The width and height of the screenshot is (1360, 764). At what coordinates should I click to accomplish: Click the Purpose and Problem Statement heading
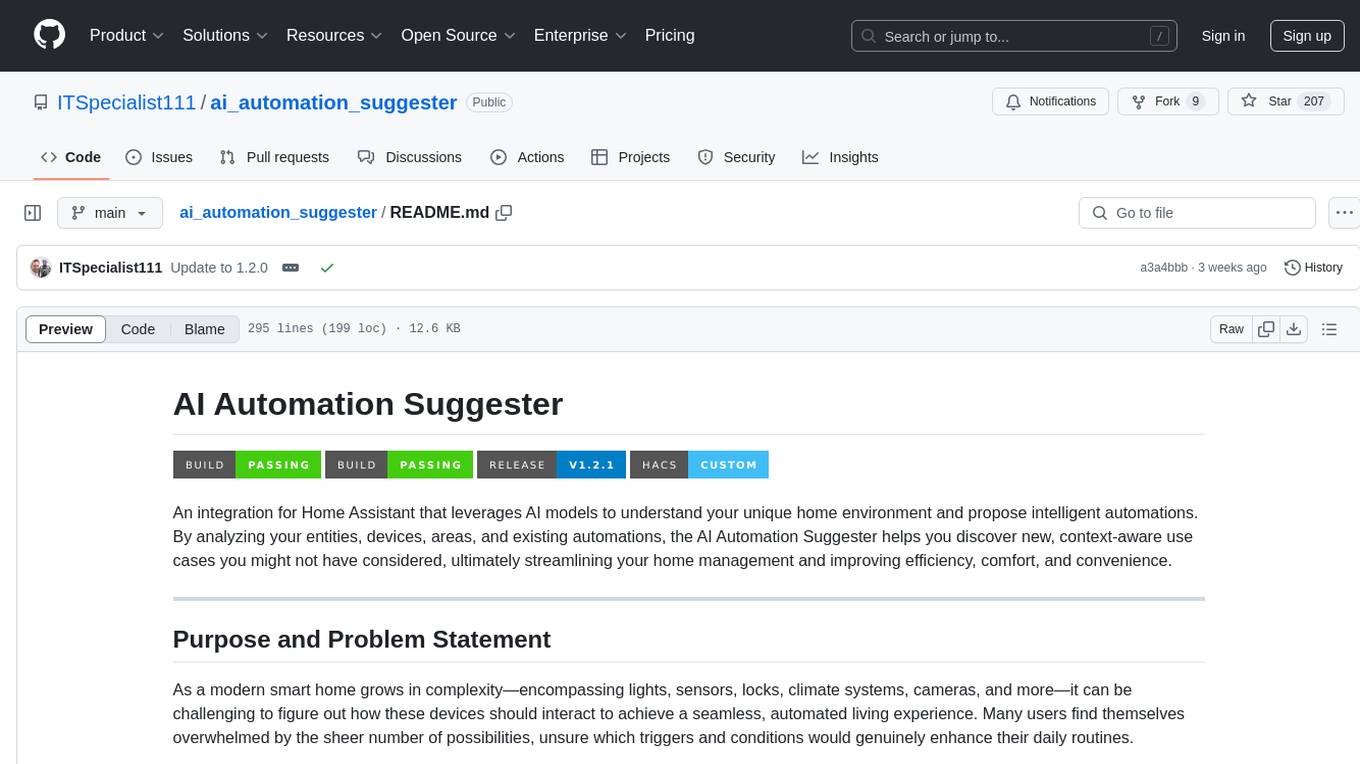pyautogui.click(x=362, y=639)
